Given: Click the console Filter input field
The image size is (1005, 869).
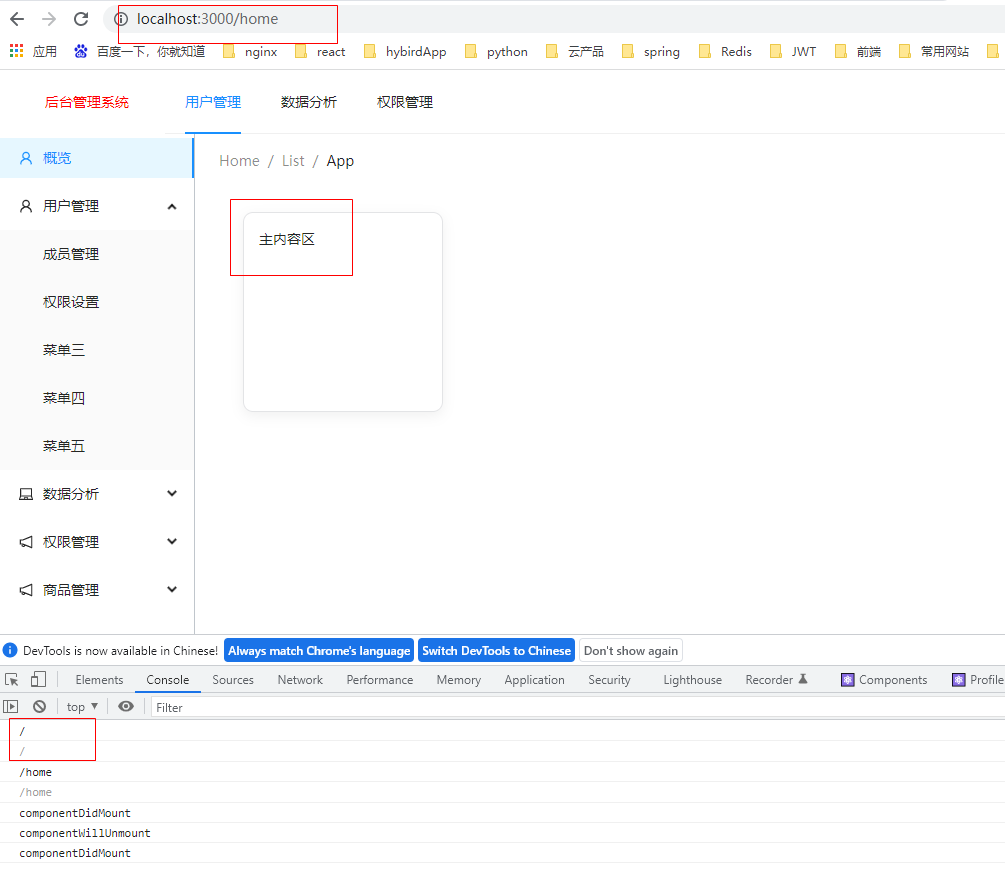Looking at the screenshot, I should tap(577, 708).
